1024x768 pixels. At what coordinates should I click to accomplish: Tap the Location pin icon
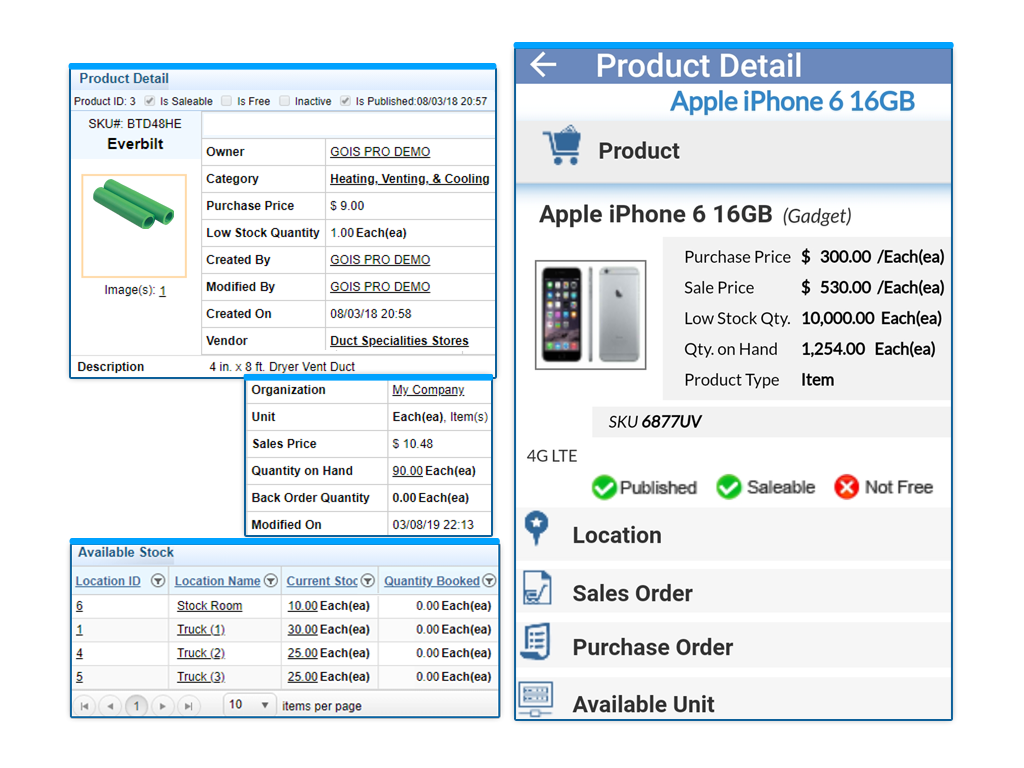(536, 528)
